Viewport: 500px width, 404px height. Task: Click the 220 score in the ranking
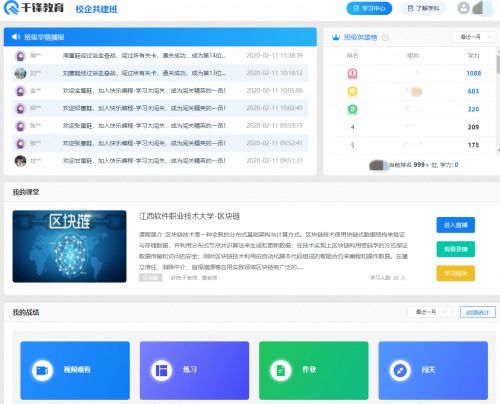pyautogui.click(x=473, y=109)
